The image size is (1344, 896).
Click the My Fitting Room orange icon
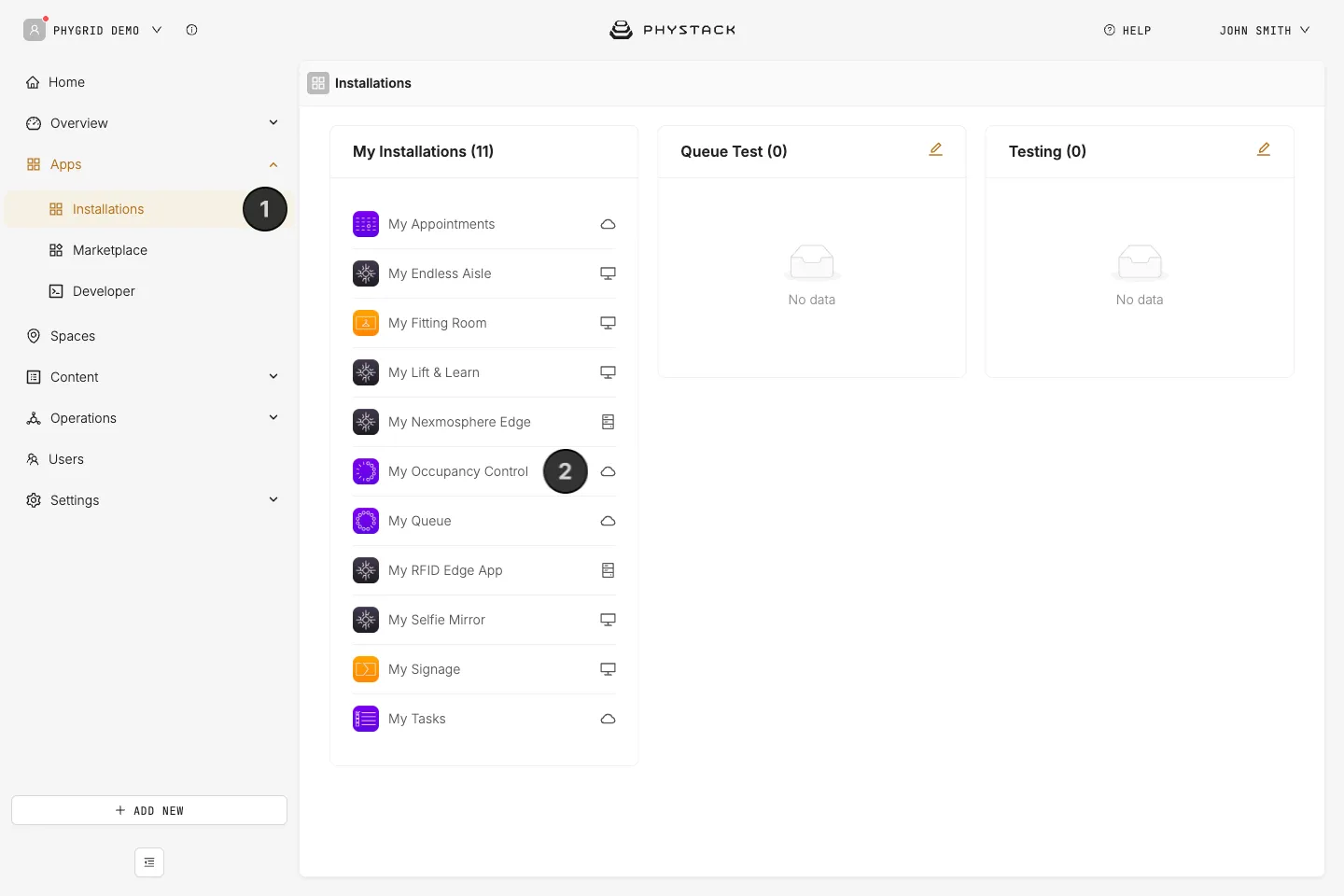[366, 323]
